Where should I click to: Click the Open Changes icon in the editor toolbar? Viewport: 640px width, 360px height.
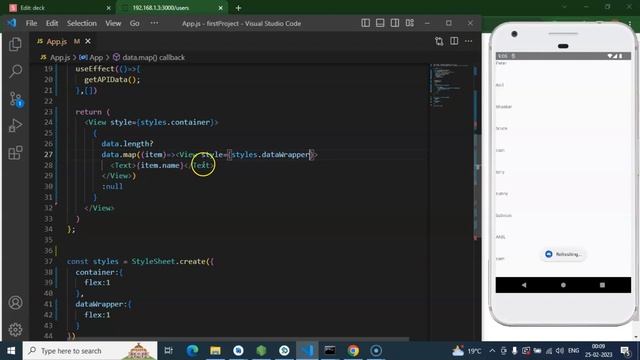click(439, 41)
